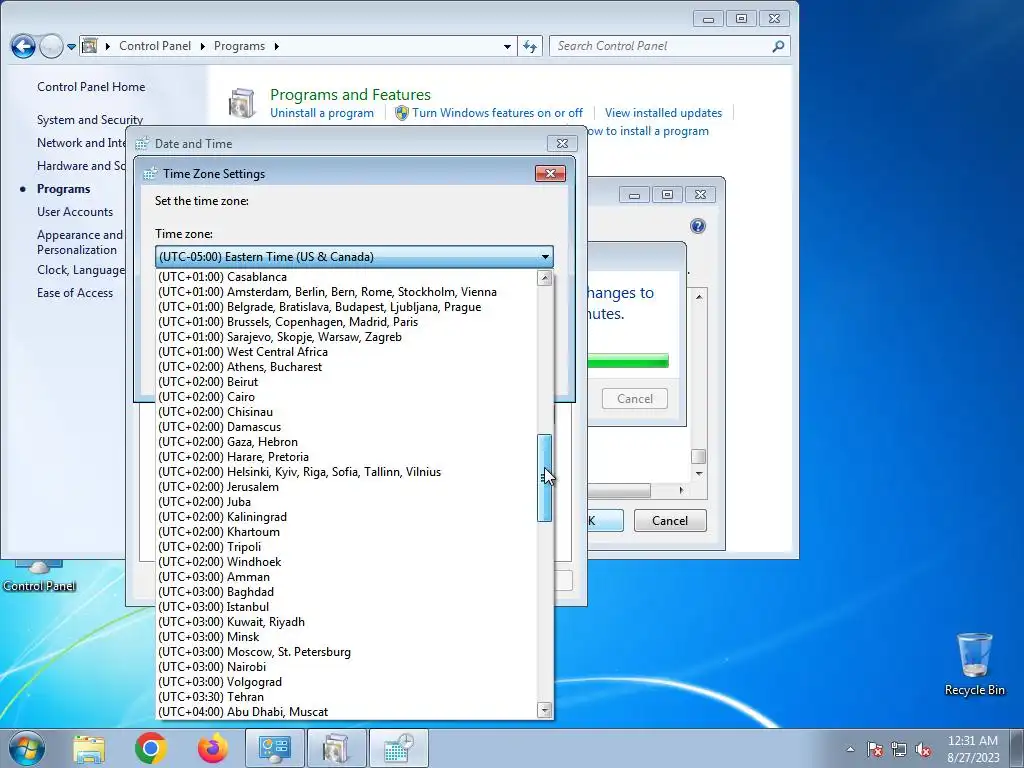Click Uninstall a program link

pyautogui.click(x=322, y=113)
